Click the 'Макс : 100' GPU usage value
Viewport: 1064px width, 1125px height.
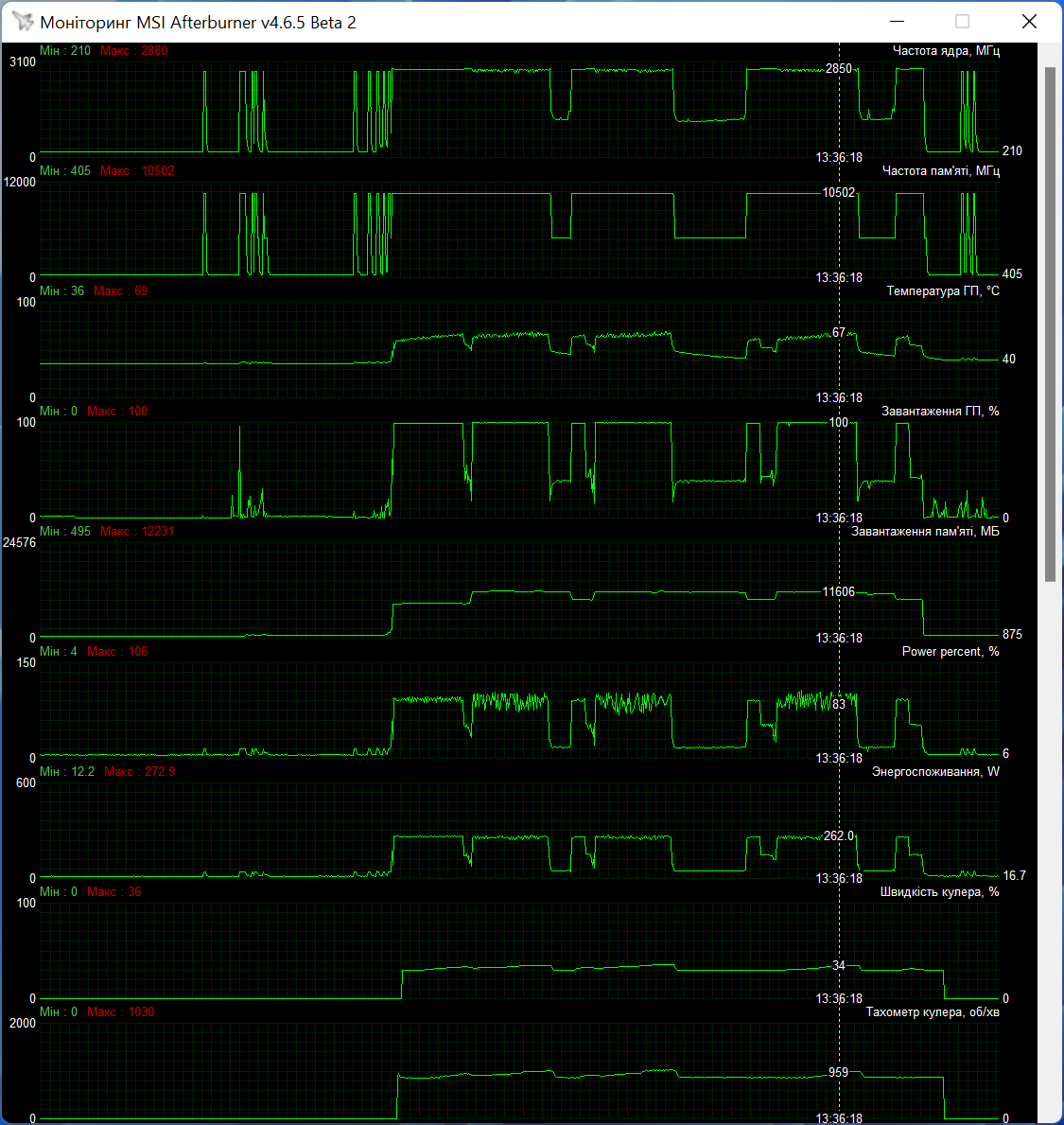click(x=117, y=412)
